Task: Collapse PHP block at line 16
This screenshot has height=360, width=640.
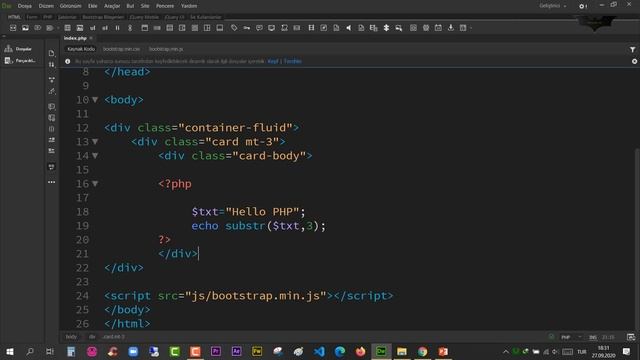Action: (x=95, y=184)
